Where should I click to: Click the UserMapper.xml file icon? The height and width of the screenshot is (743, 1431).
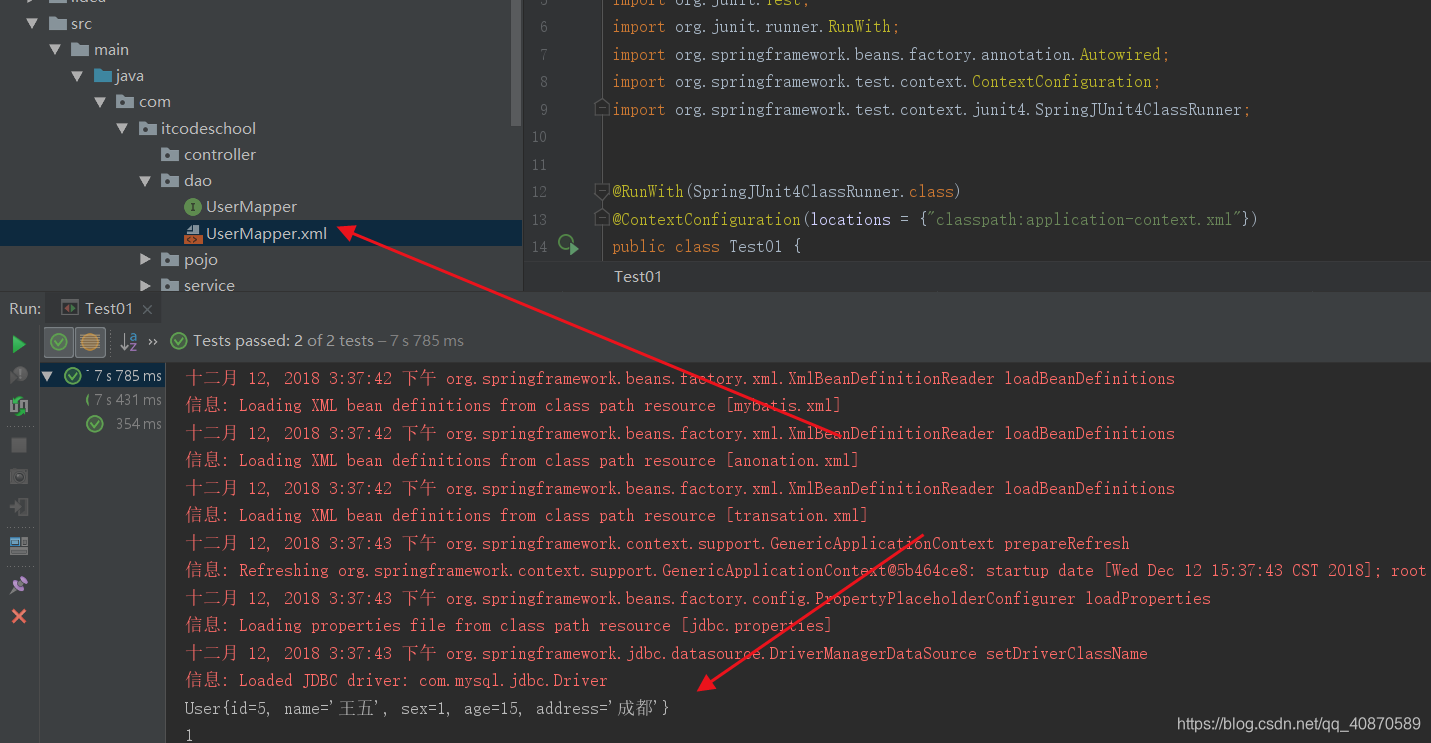(193, 233)
